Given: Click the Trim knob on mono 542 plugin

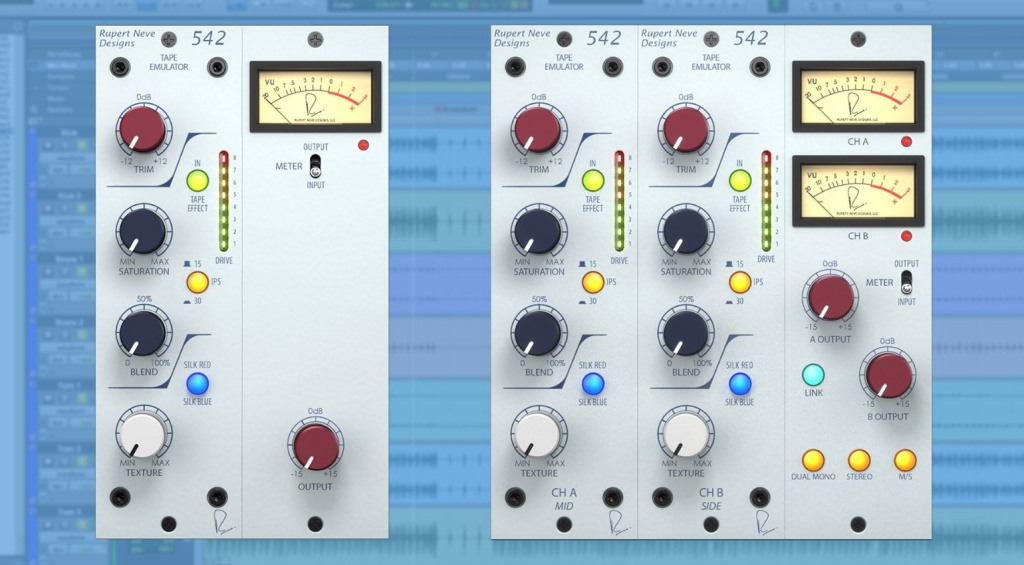Looking at the screenshot, I should (x=143, y=129).
